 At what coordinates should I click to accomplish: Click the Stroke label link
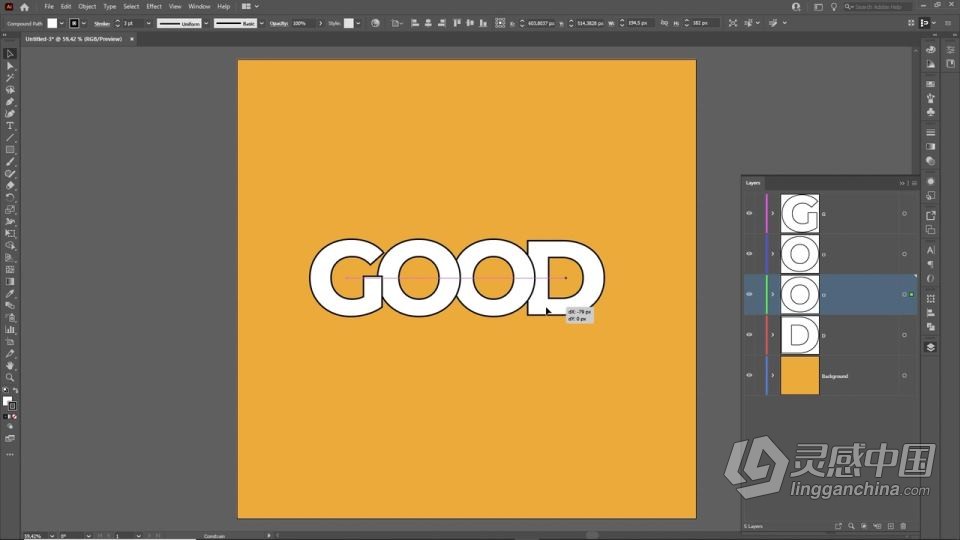click(x=102, y=23)
